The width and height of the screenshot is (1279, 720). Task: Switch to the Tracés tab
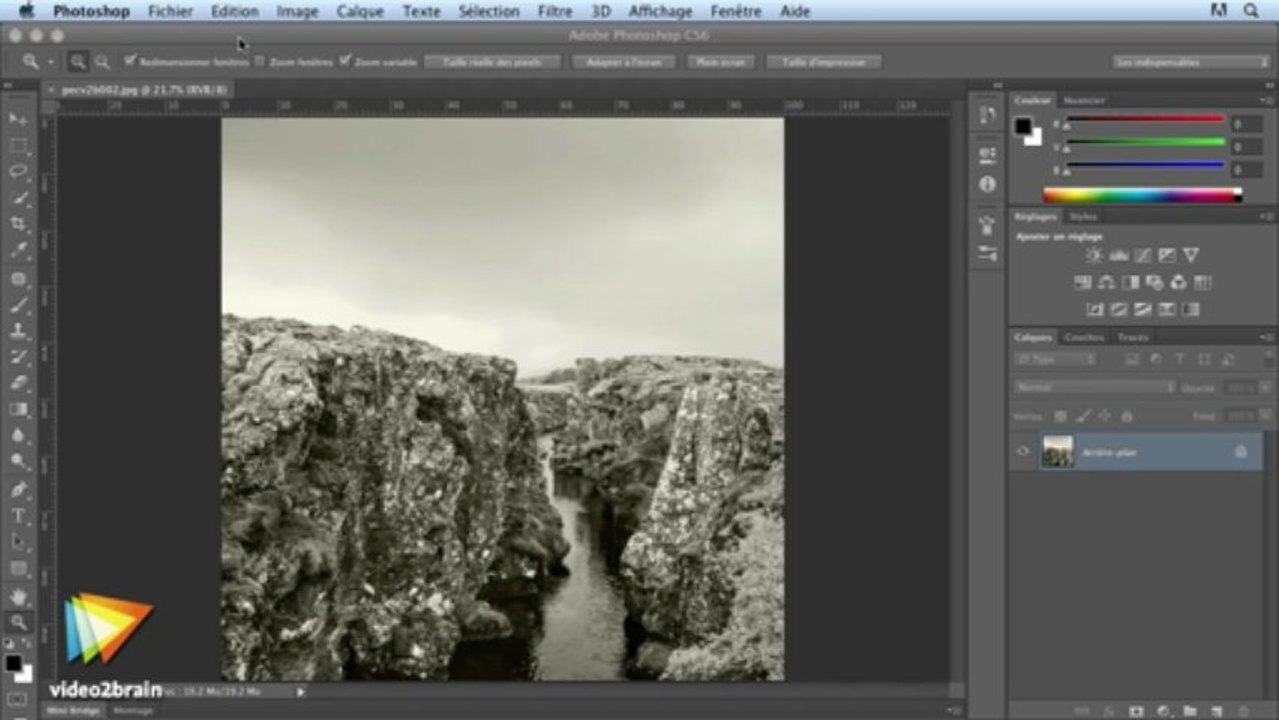1133,338
